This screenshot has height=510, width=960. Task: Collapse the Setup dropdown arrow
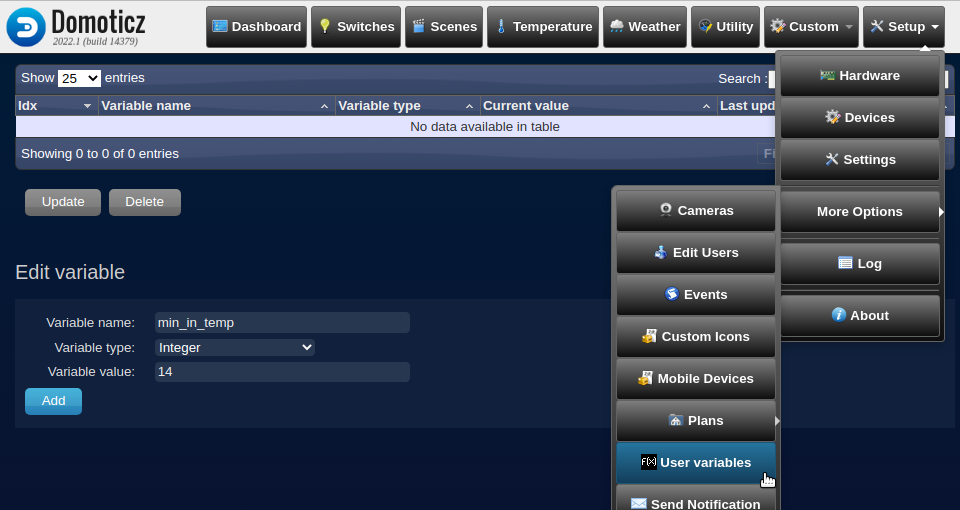coord(935,27)
